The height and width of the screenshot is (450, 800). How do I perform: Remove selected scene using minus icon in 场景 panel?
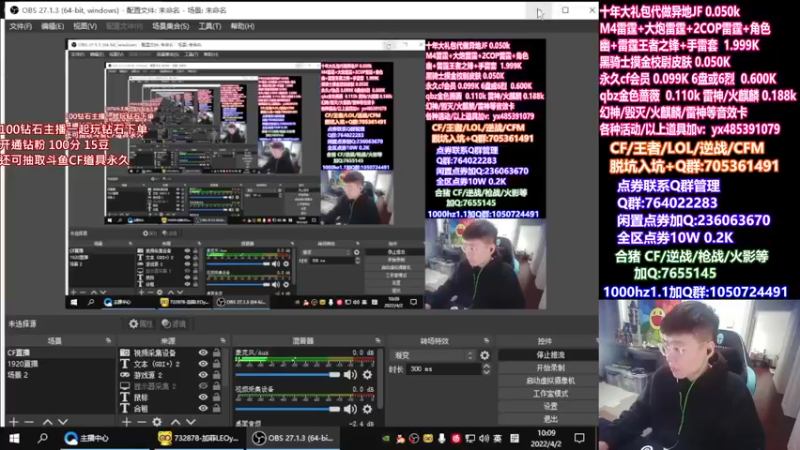pos(29,422)
